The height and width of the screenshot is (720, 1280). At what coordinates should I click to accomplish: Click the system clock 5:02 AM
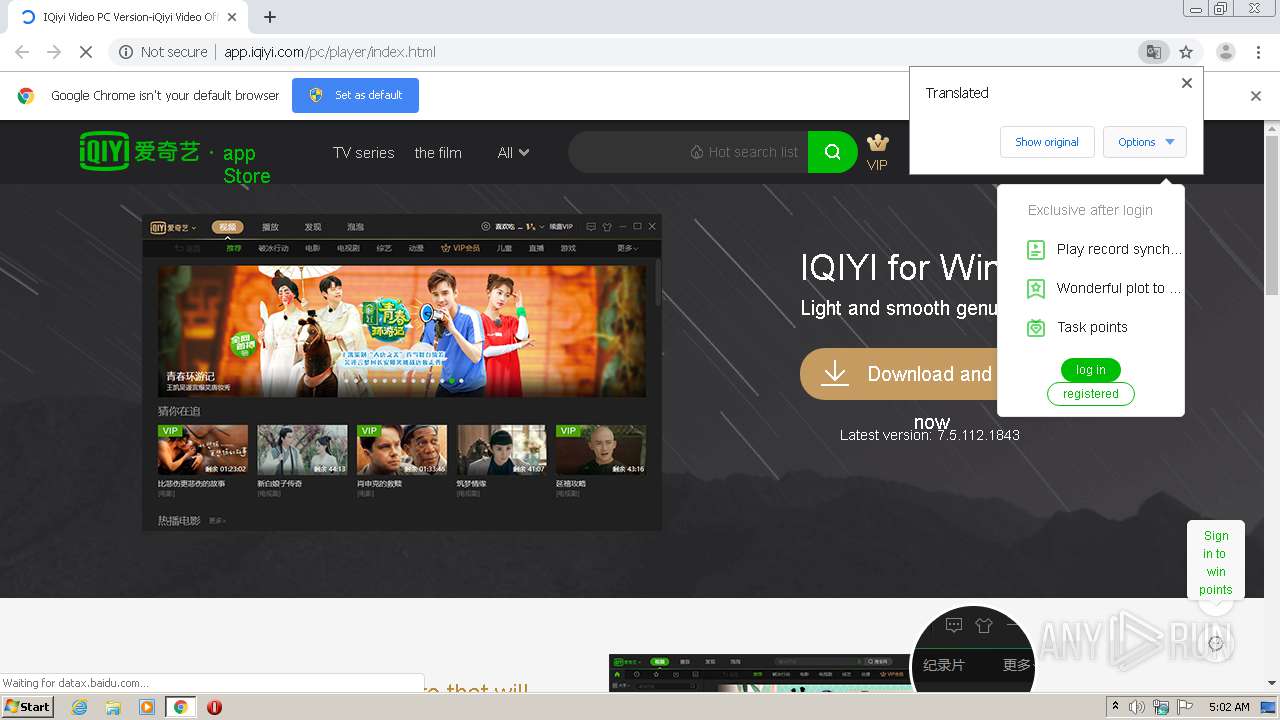pos(1229,707)
